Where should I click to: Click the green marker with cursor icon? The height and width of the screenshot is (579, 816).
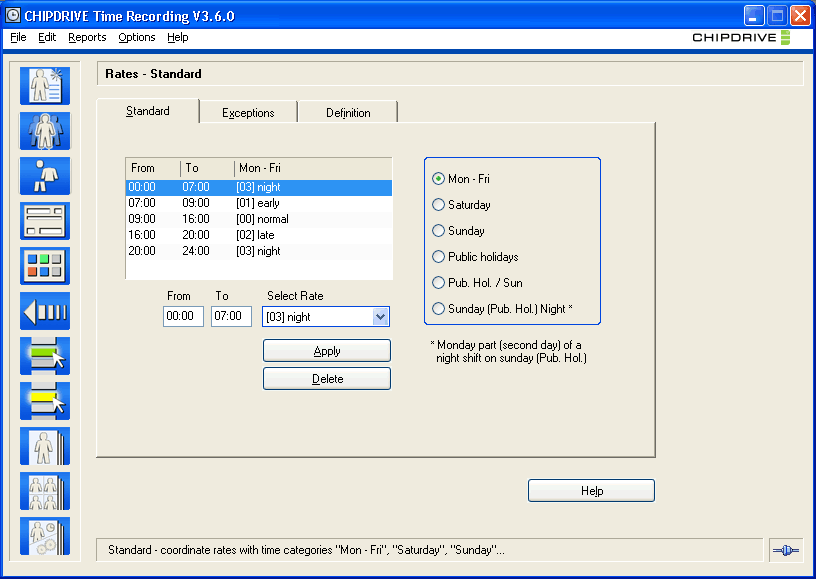44,355
